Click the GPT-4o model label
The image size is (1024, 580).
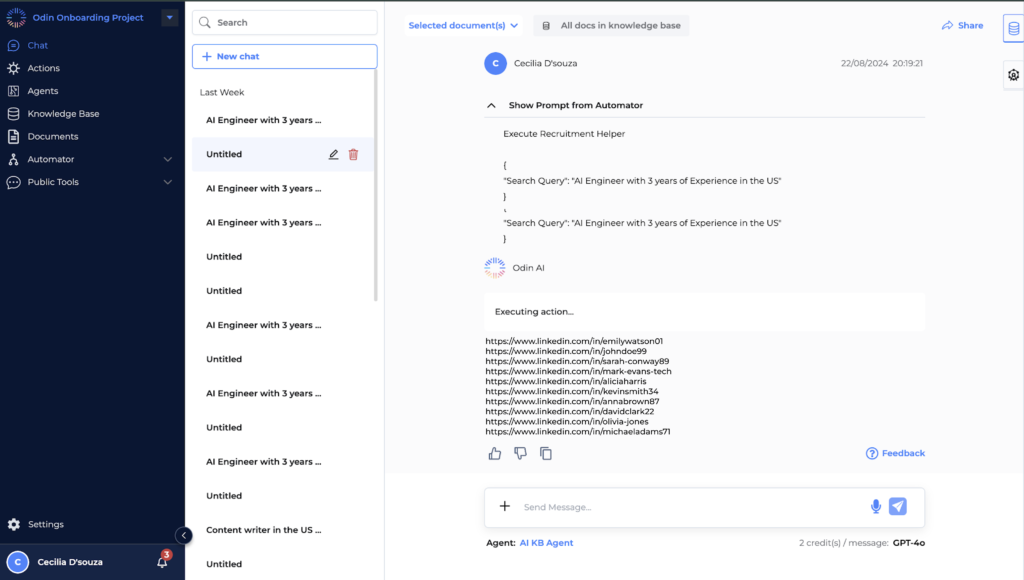909,543
